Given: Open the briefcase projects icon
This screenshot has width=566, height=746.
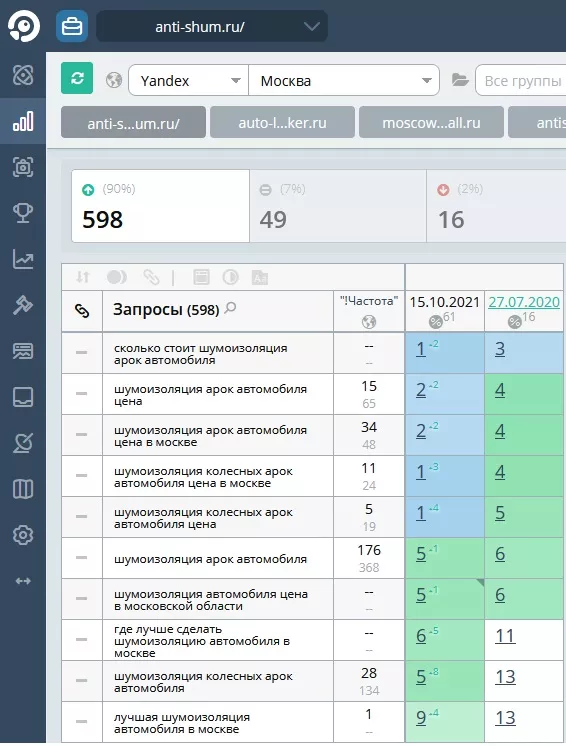Looking at the screenshot, I should [x=72, y=26].
